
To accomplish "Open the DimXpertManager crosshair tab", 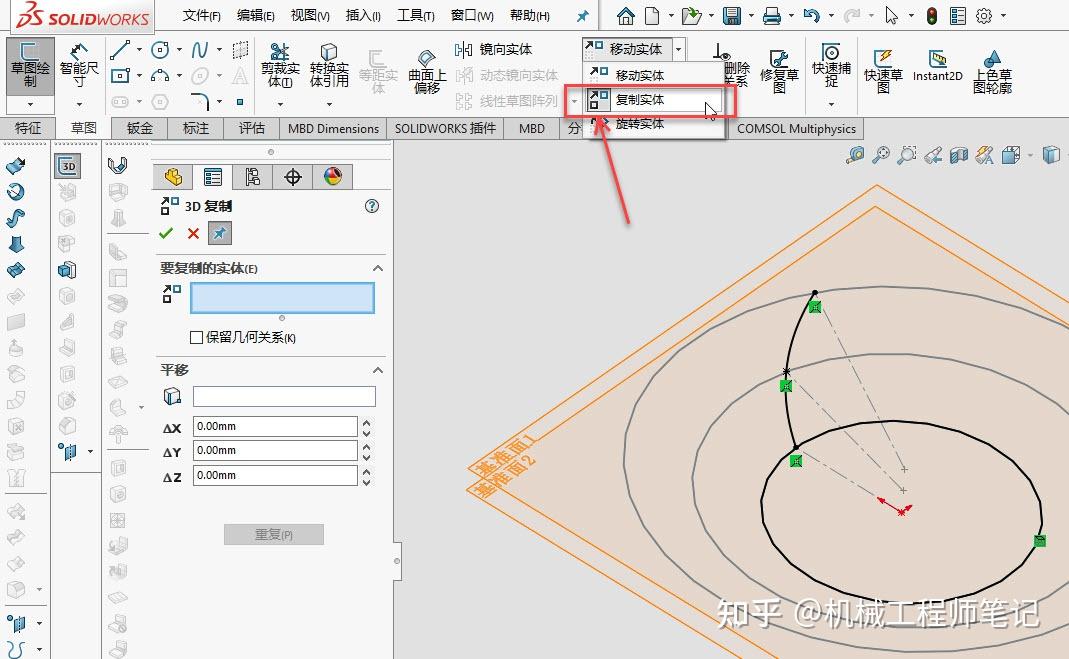I will (x=292, y=177).
